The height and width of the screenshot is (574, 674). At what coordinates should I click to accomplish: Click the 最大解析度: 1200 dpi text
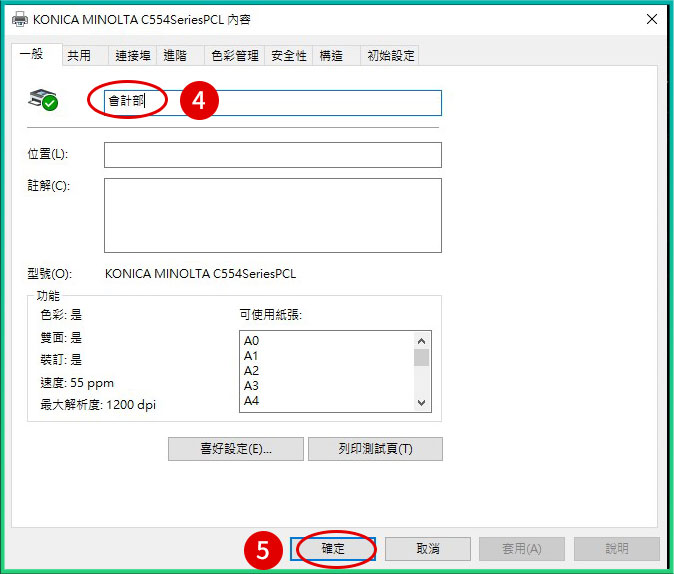click(x=98, y=405)
